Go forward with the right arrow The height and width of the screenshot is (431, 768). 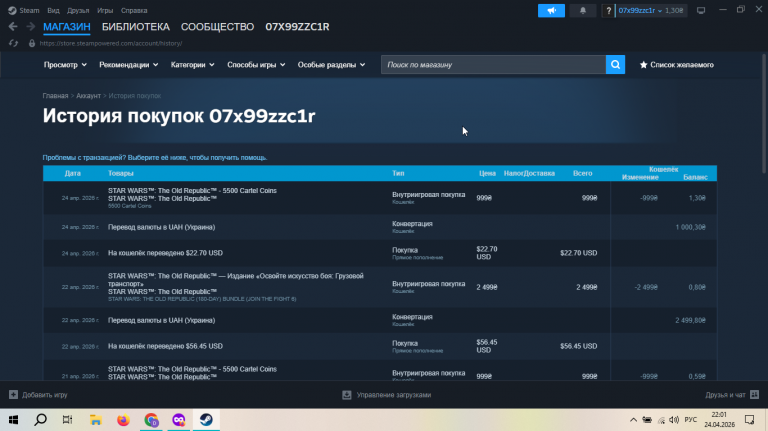[30, 26]
